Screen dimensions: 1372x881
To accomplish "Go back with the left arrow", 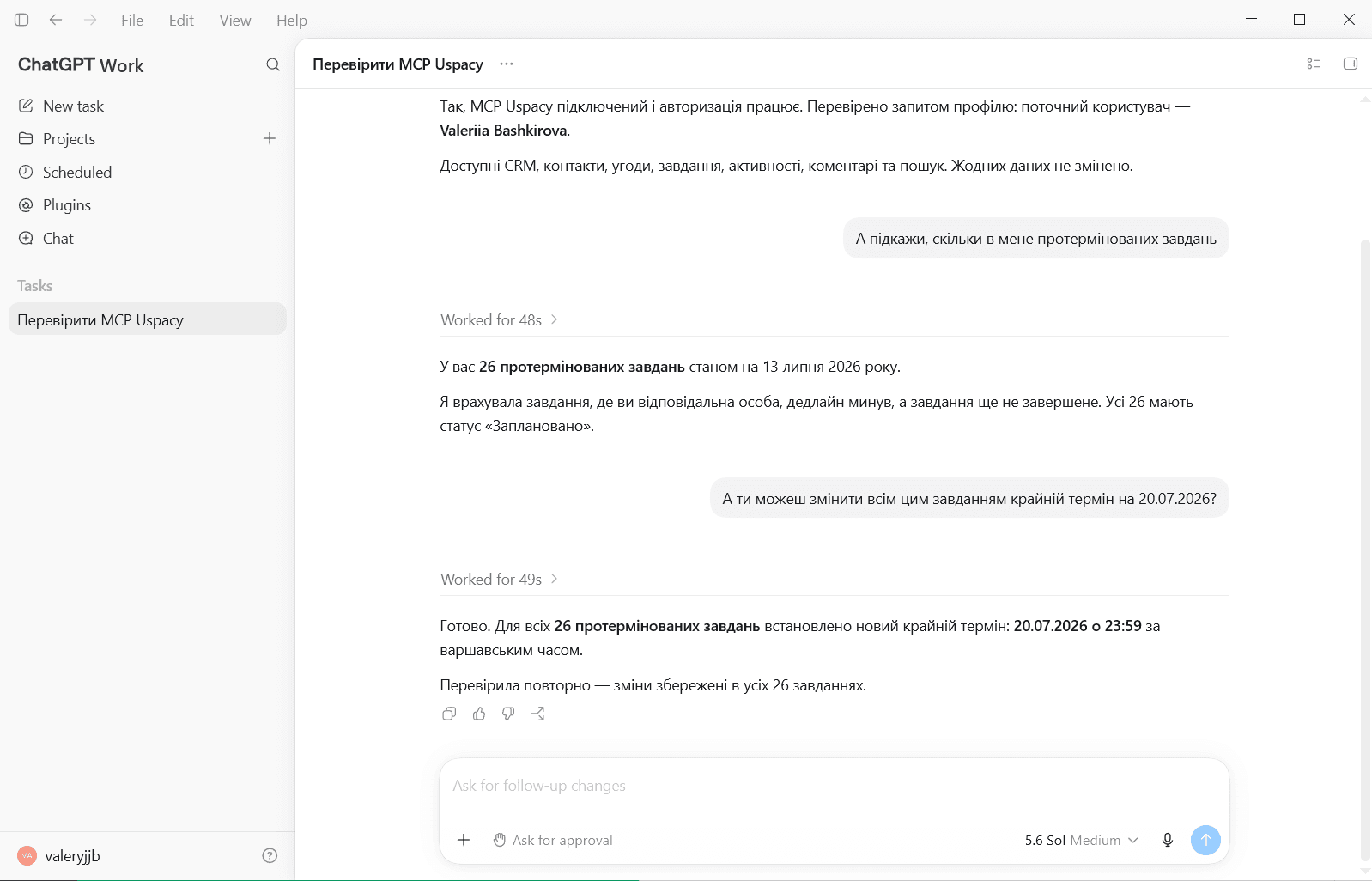I will (x=56, y=20).
